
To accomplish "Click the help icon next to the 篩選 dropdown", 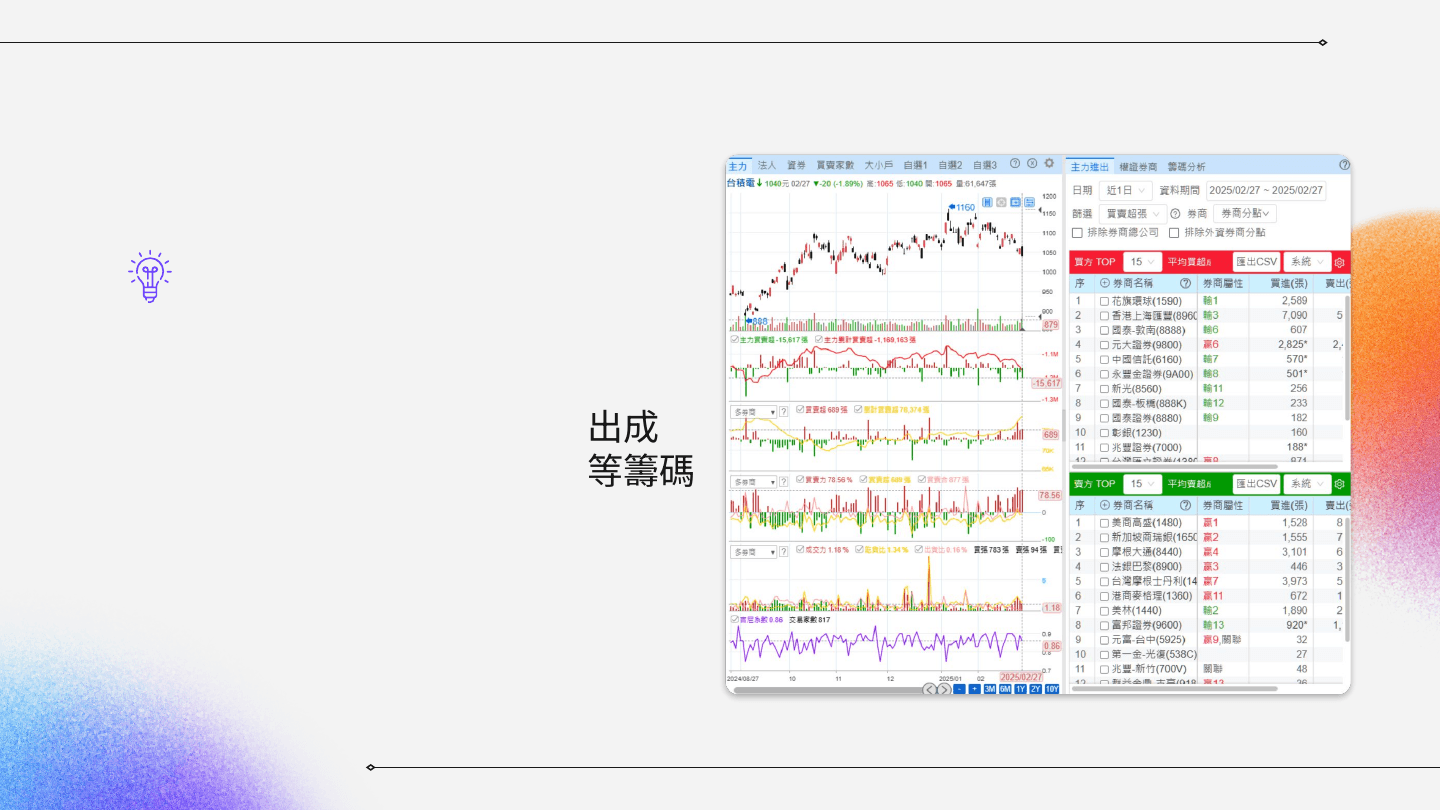I will (1175, 214).
